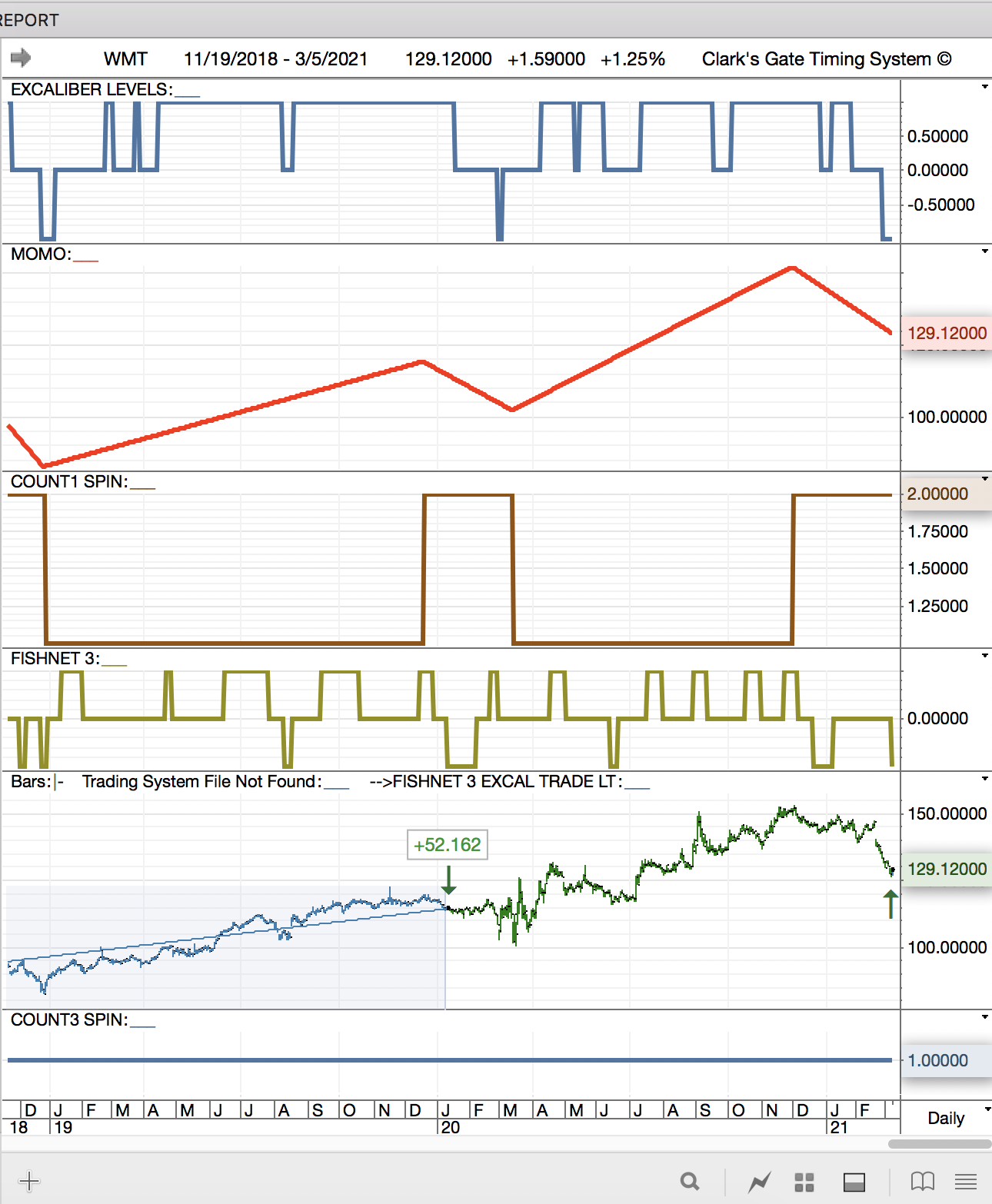The width and height of the screenshot is (992, 1204).
Task: Click the 1.00000 COUNT3 SPIN value tag
Action: [947, 1060]
